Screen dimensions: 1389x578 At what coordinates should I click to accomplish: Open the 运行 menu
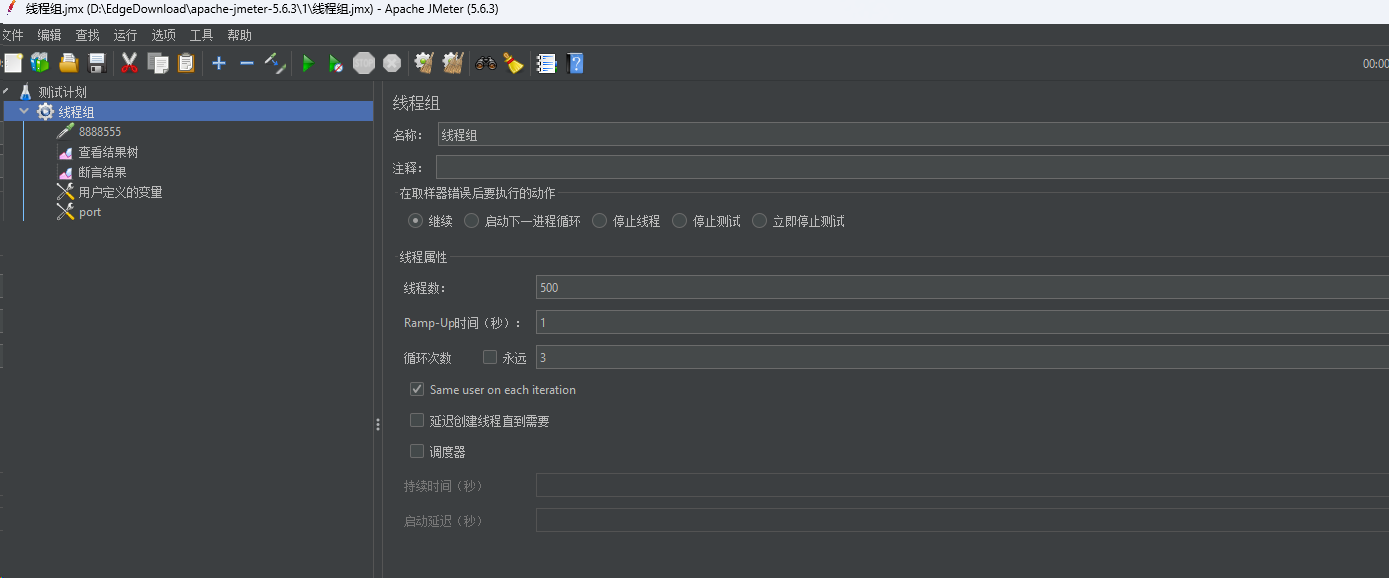tap(125, 35)
